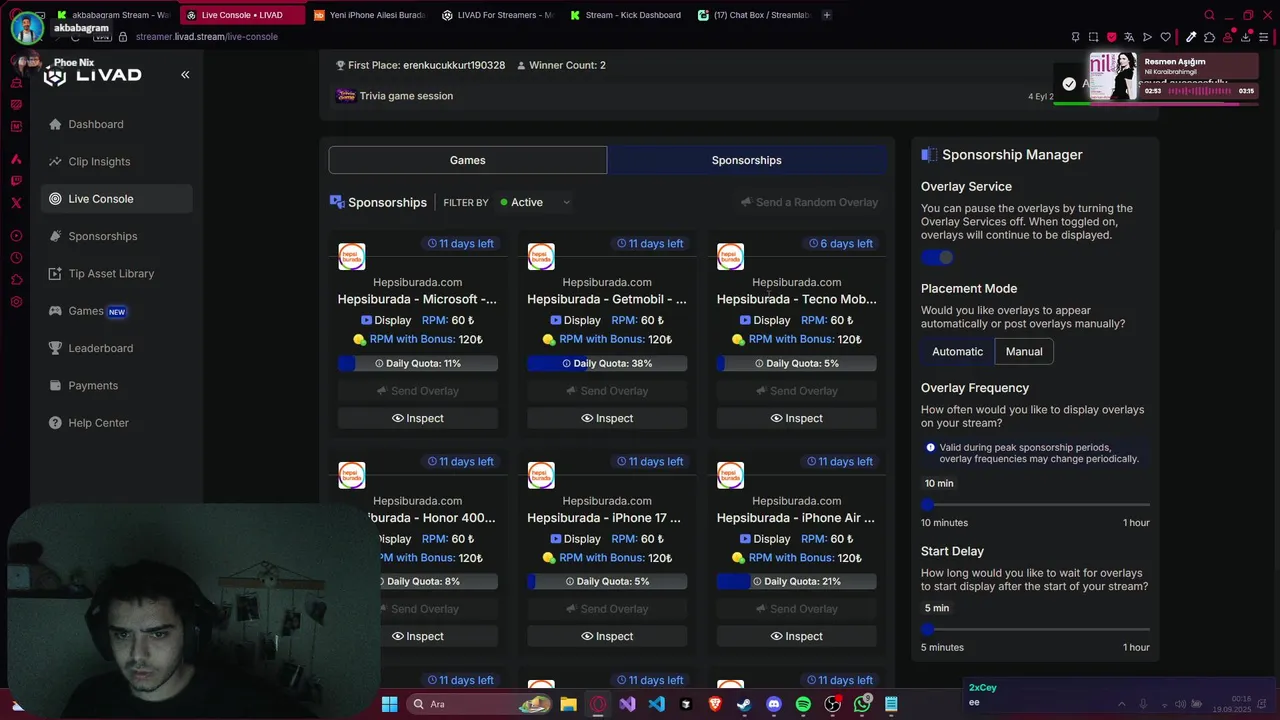Open Clip Insights from the sidebar
The image size is (1280, 720).
pos(117,161)
